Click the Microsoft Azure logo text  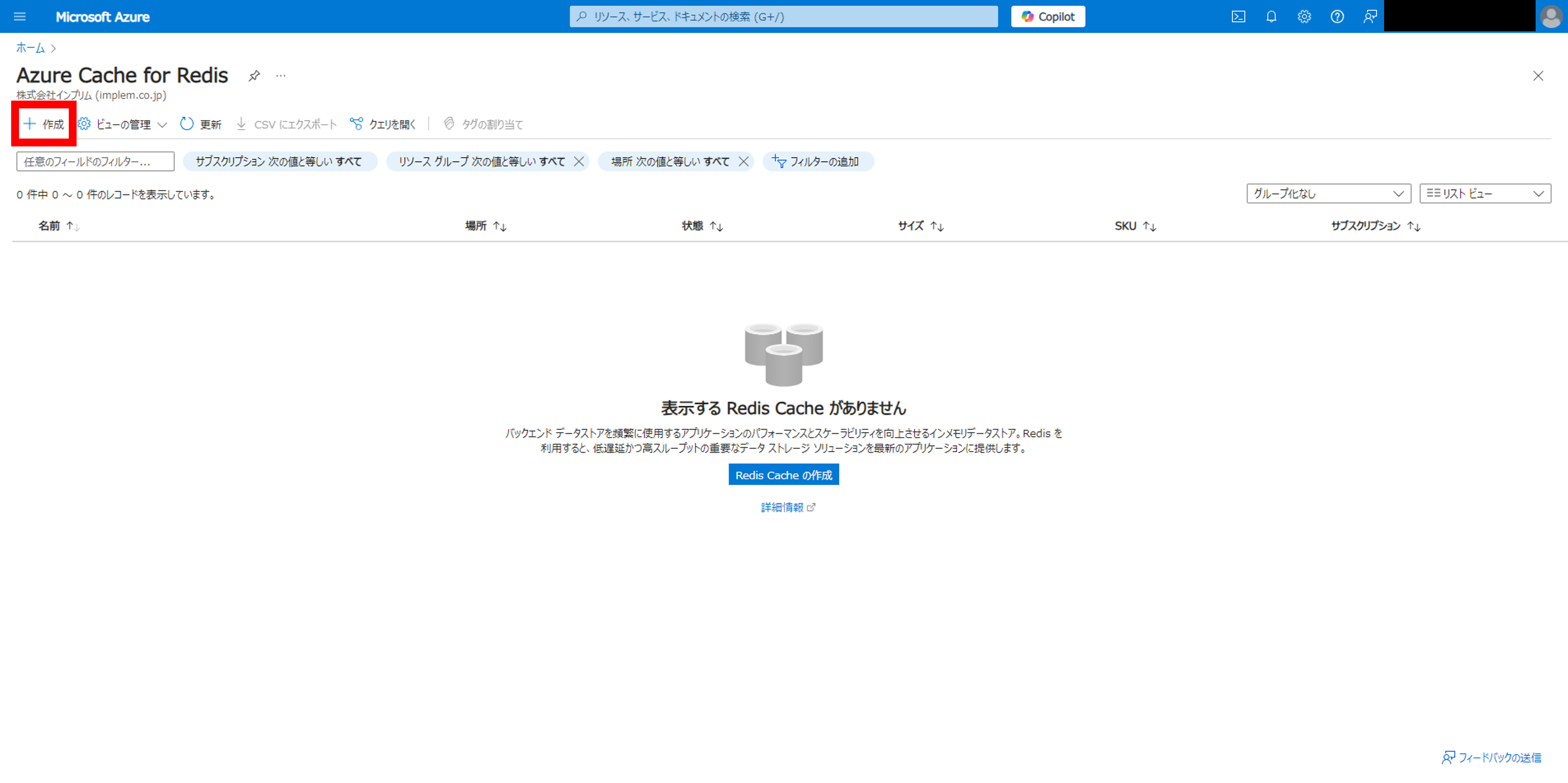coord(103,16)
